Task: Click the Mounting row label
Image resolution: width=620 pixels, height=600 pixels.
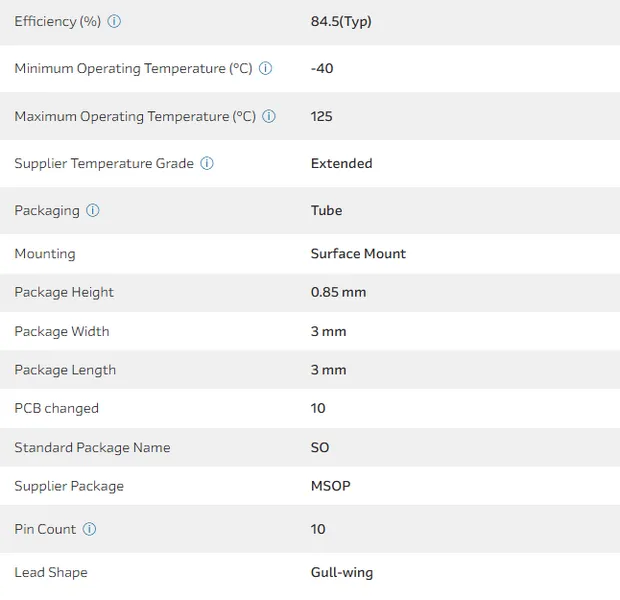Action: [x=45, y=253]
